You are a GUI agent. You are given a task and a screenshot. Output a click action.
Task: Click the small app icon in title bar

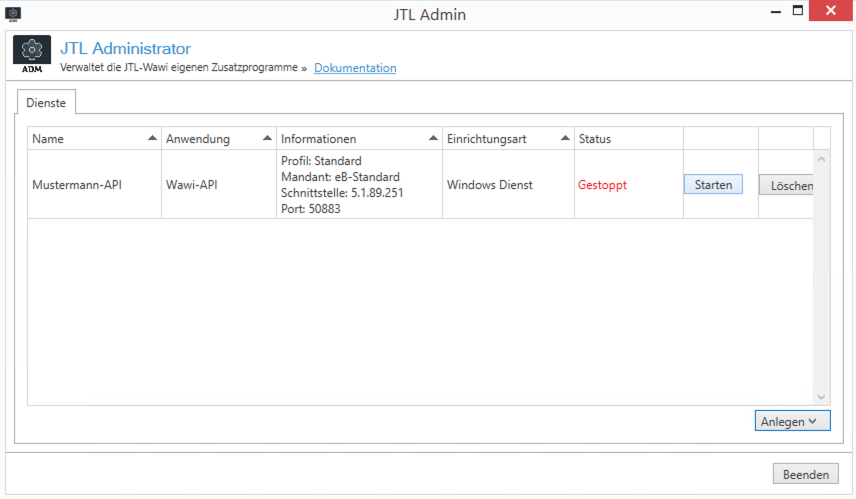click(12, 13)
